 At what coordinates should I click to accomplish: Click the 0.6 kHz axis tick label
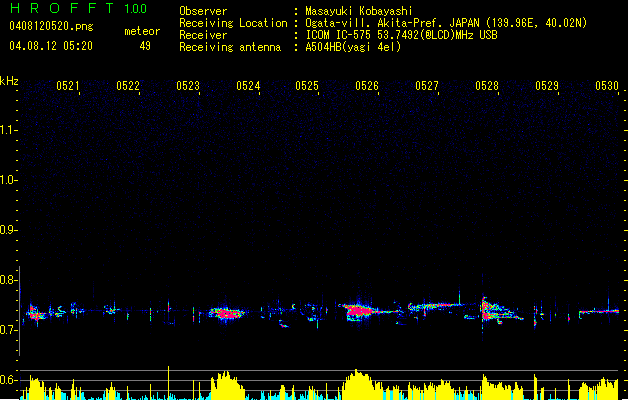point(8,380)
